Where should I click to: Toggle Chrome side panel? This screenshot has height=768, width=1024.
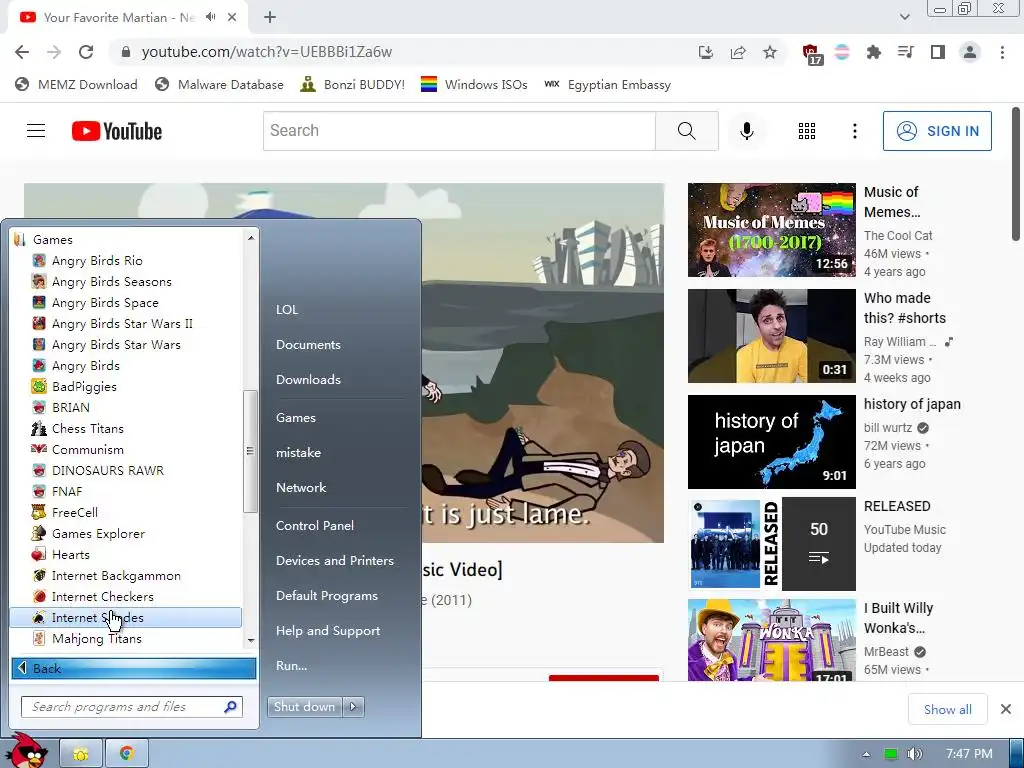tap(937, 52)
